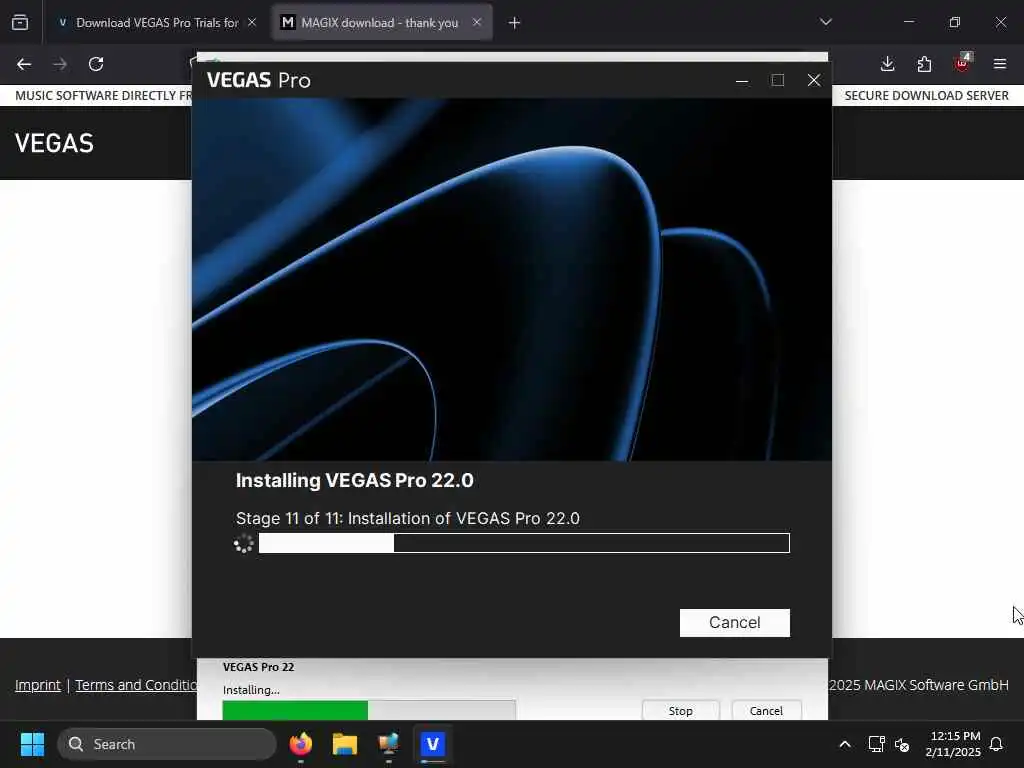Image resolution: width=1024 pixels, height=768 pixels.
Task: Close the Download VEGAS Pro Trials tab
Action: pyautogui.click(x=251, y=23)
